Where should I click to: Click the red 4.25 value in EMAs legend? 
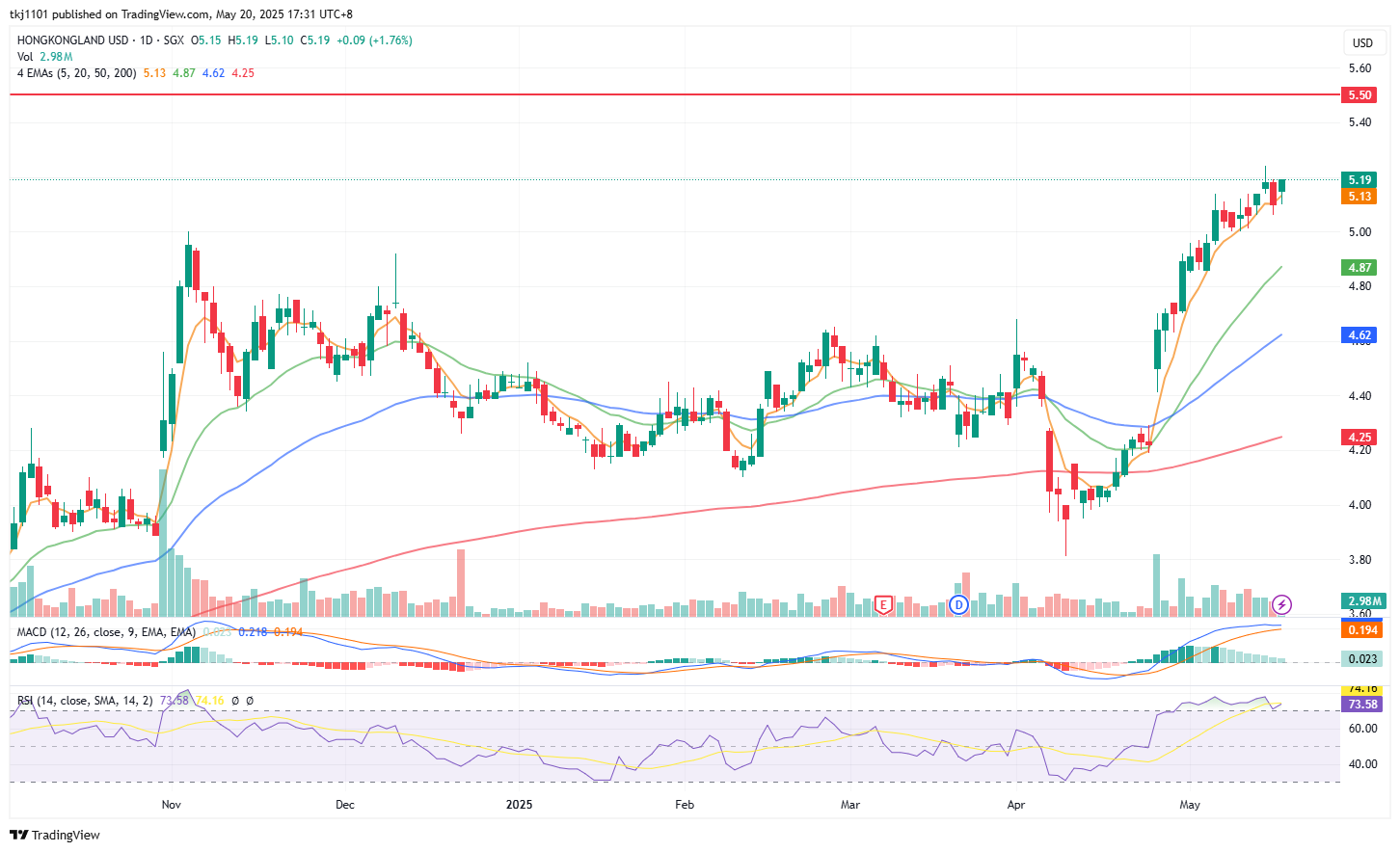pyautogui.click(x=243, y=73)
